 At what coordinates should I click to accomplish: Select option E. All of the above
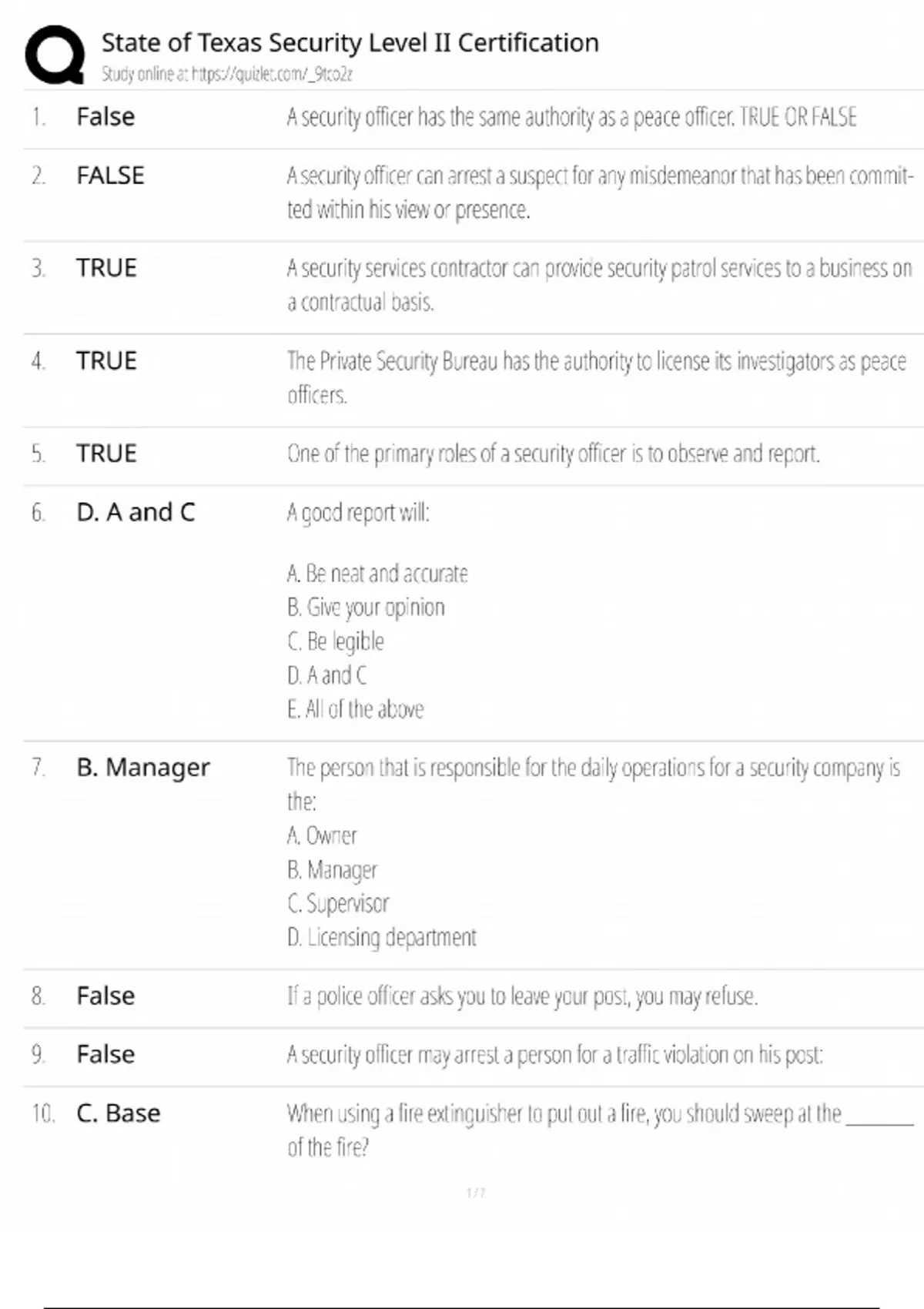coord(355,709)
